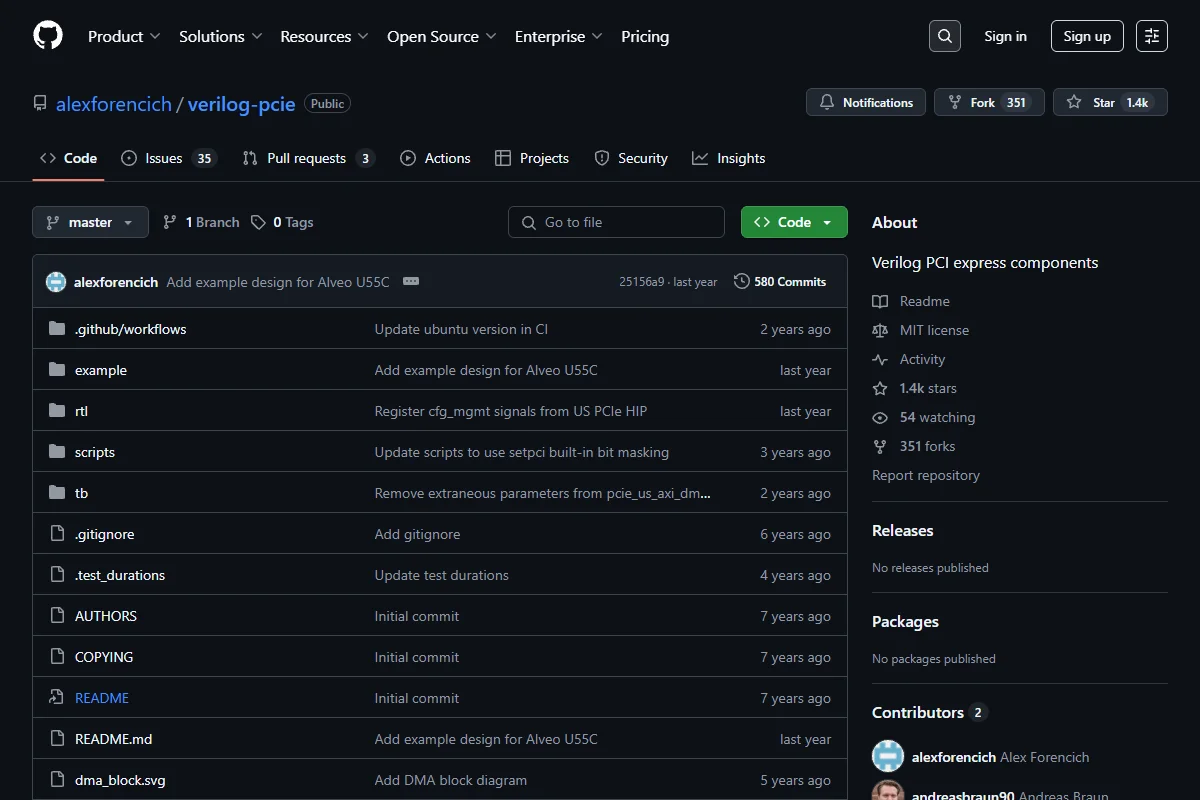Switch to the Pull requests tab
The height and width of the screenshot is (800, 1200).
click(308, 158)
